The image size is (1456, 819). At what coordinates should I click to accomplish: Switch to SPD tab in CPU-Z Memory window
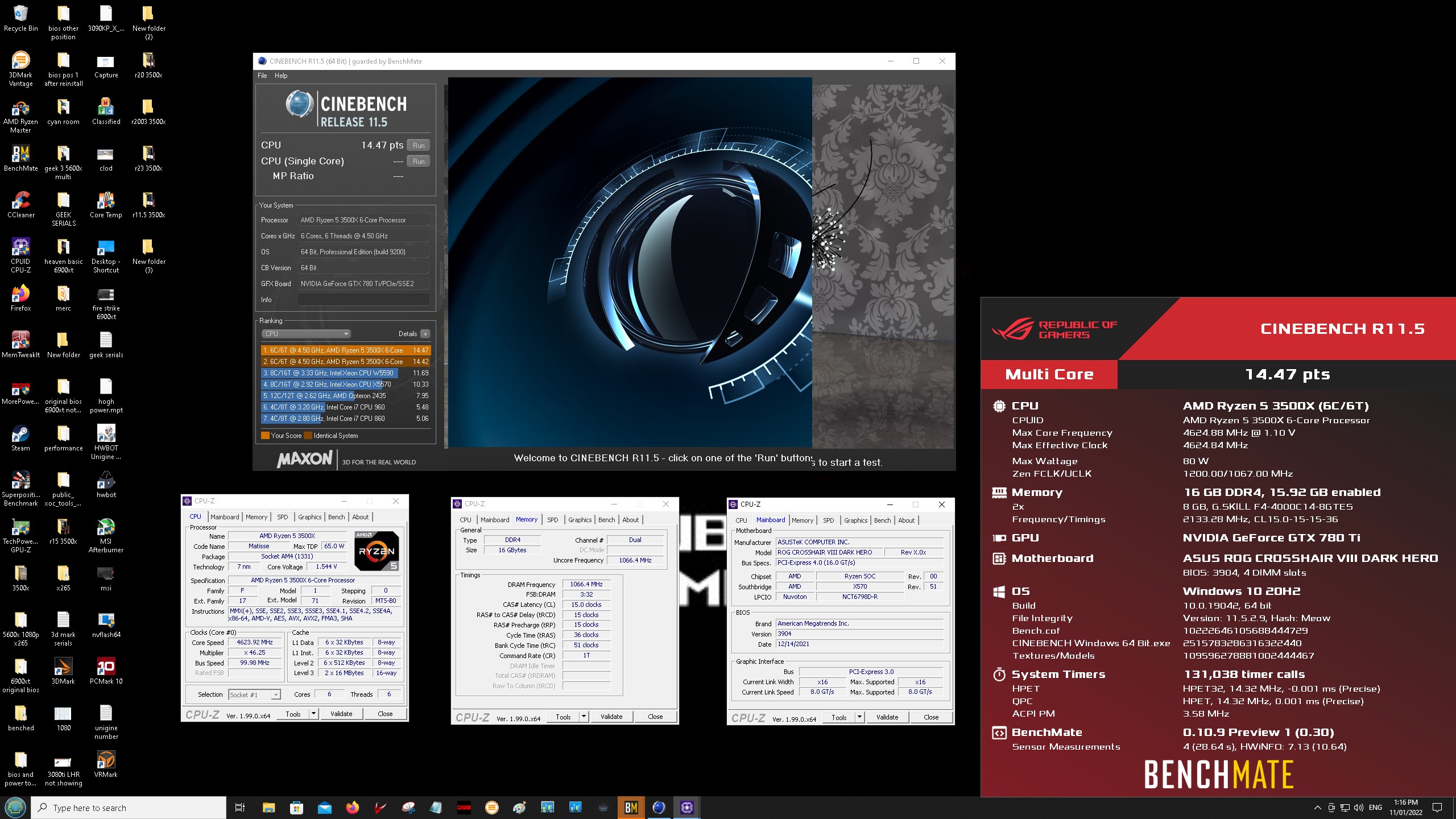tap(552, 520)
